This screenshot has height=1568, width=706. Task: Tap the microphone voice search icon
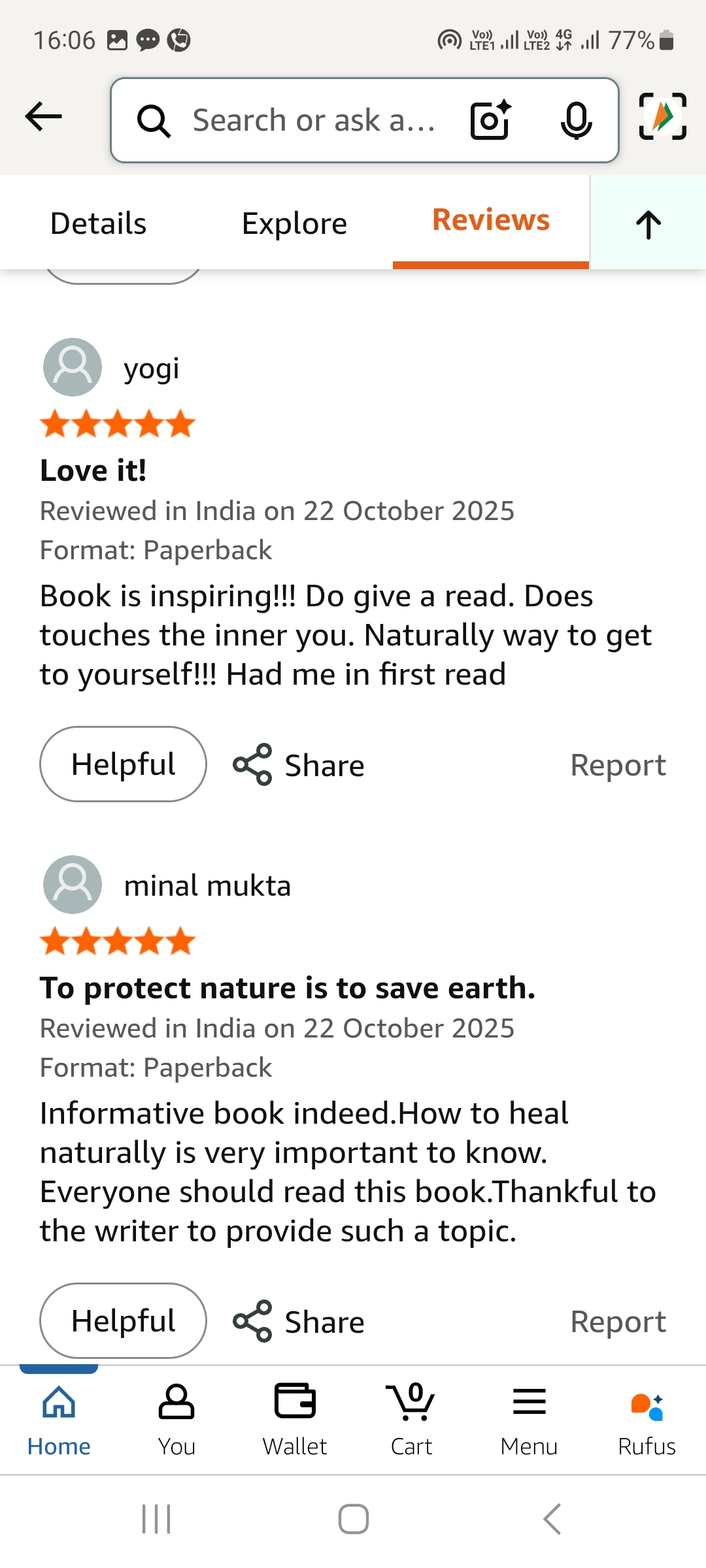pos(576,120)
